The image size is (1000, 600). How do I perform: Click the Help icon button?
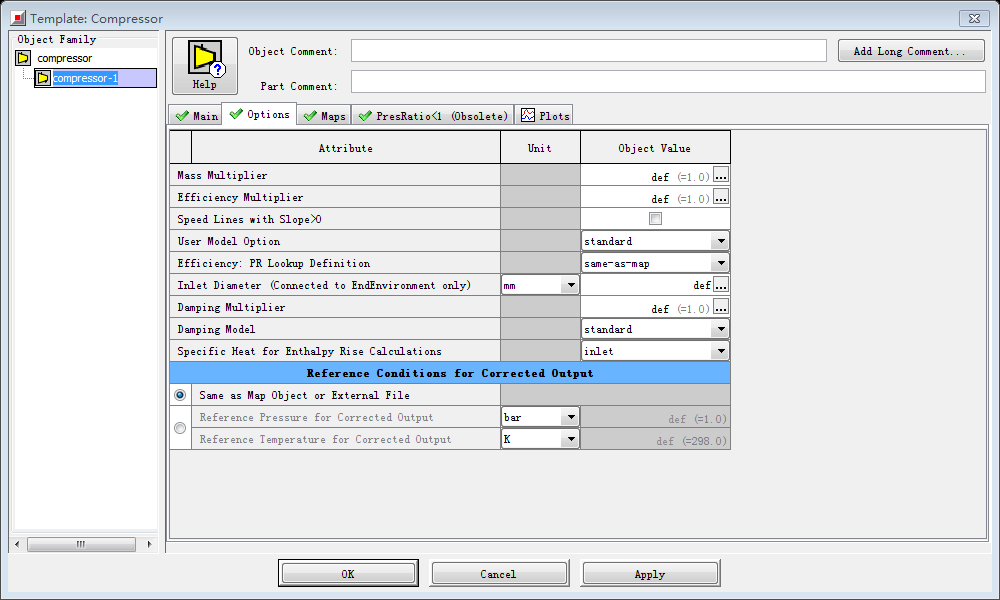pyautogui.click(x=205, y=66)
